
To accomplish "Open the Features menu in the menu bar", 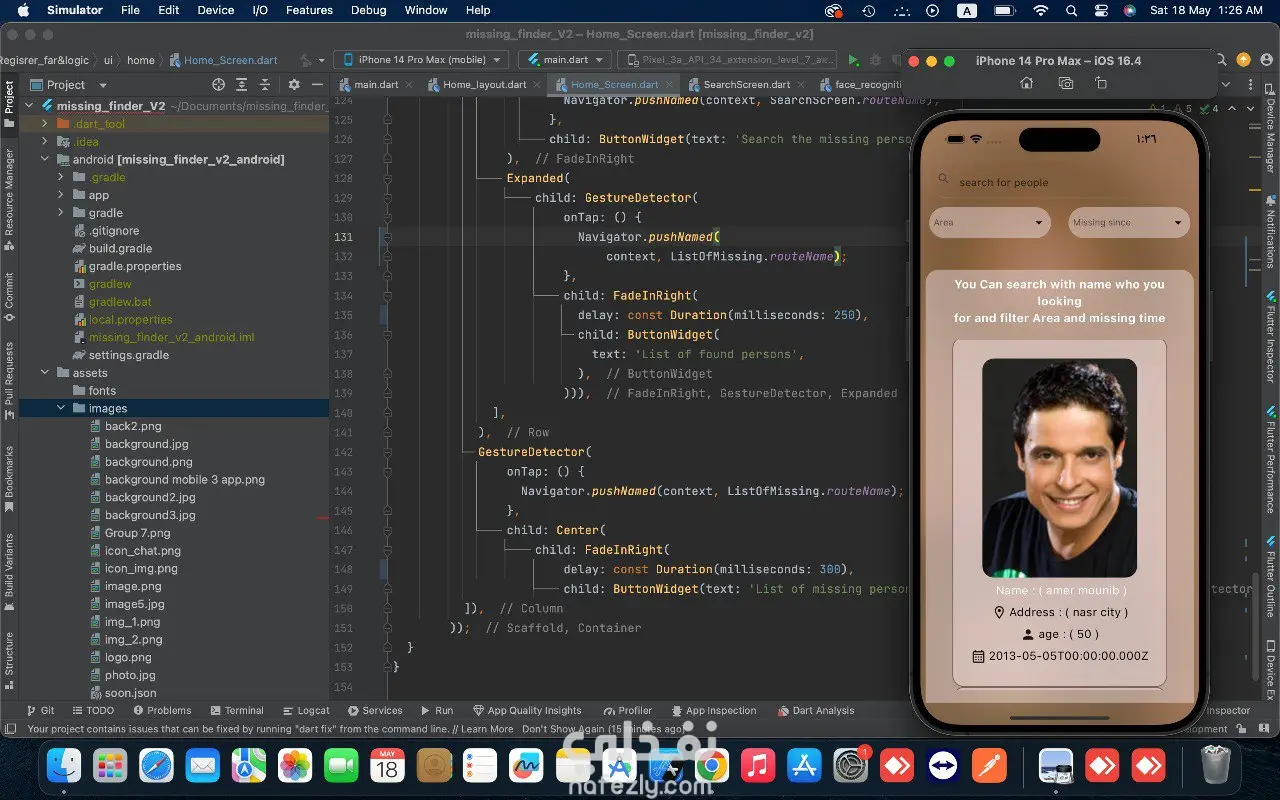I will pos(309,10).
